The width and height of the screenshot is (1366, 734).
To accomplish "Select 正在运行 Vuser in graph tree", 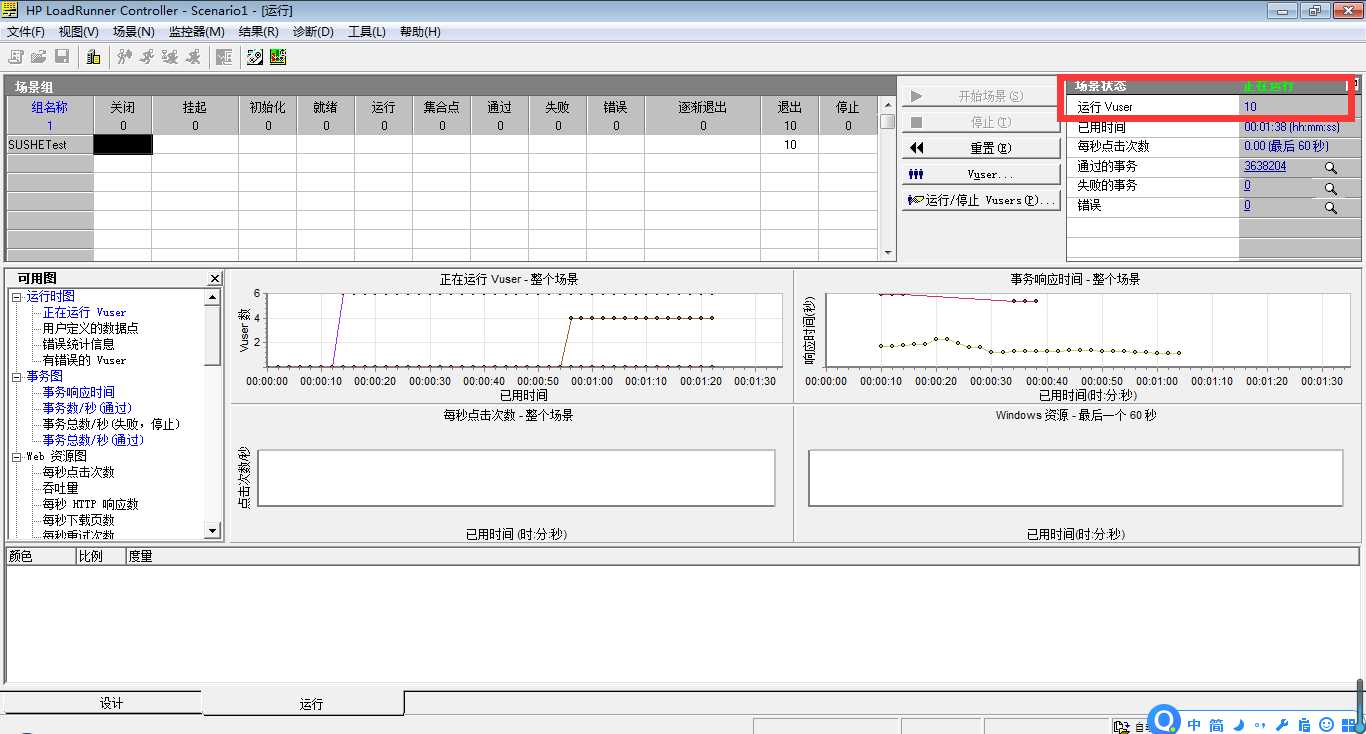I will pyautogui.click(x=84, y=312).
